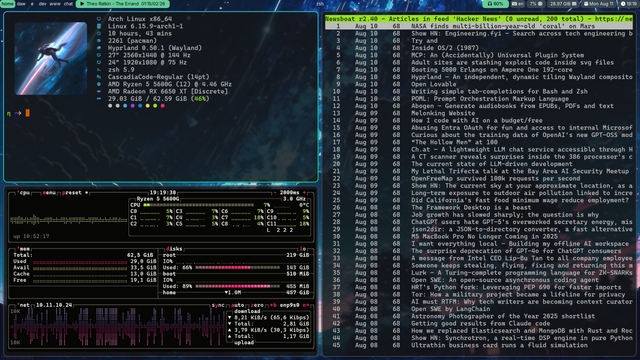640x360 pixels.
Task: Reset net totals with zero option
Action: tap(257, 305)
